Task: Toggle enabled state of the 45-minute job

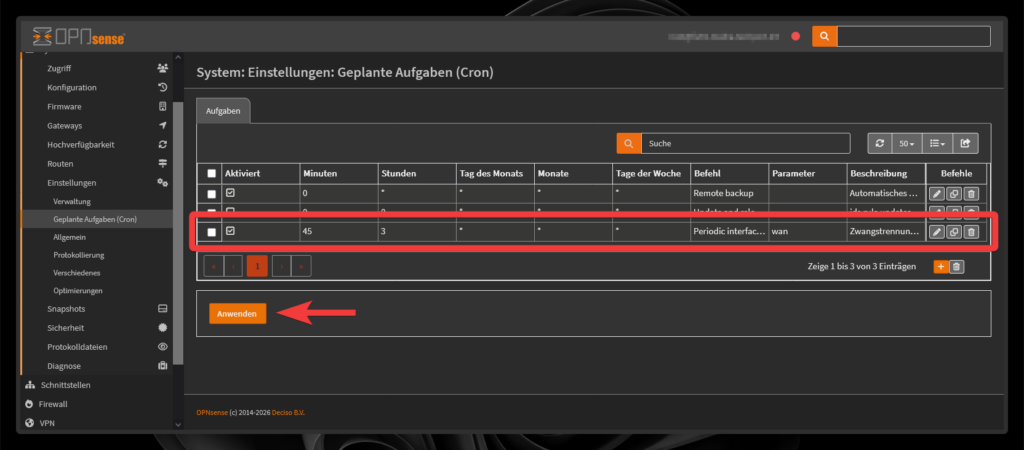Action: pos(230,231)
